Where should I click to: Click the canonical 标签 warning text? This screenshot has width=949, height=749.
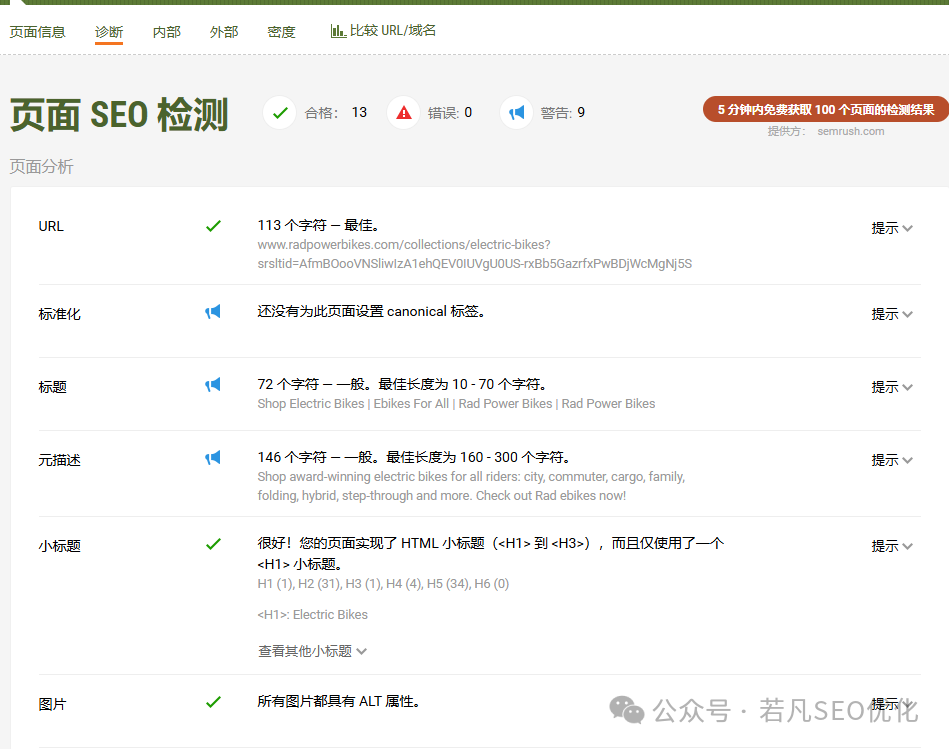[371, 312]
